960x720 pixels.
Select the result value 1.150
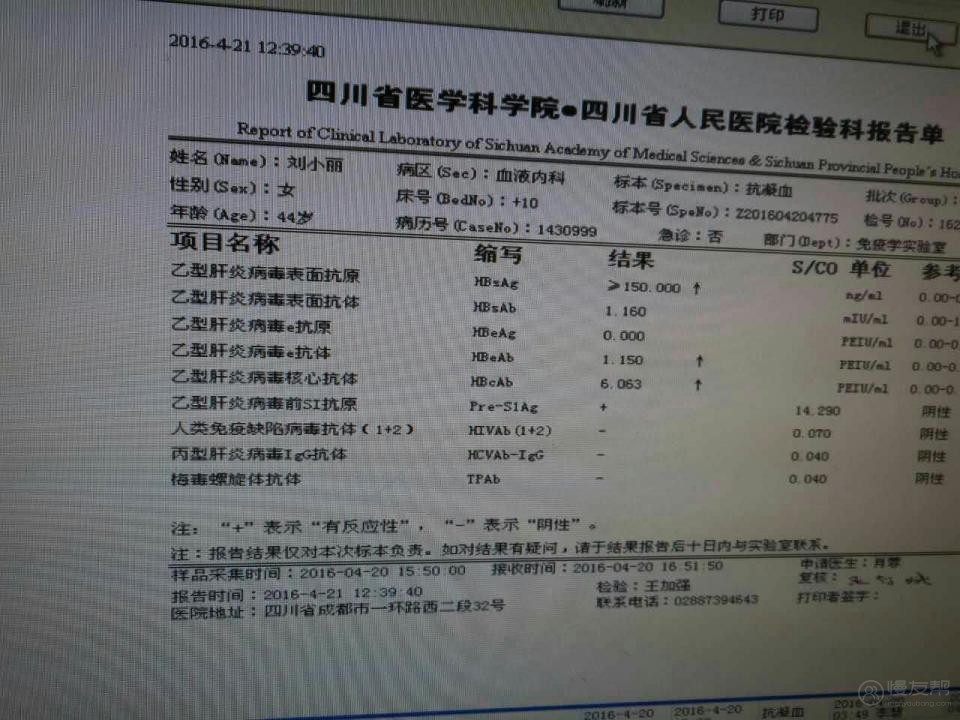[622, 360]
